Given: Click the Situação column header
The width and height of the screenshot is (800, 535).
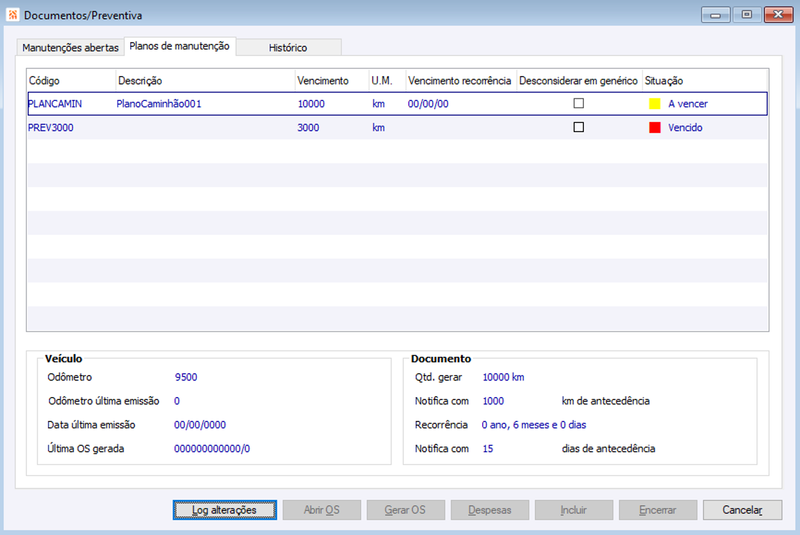Looking at the screenshot, I should pyautogui.click(x=705, y=81).
